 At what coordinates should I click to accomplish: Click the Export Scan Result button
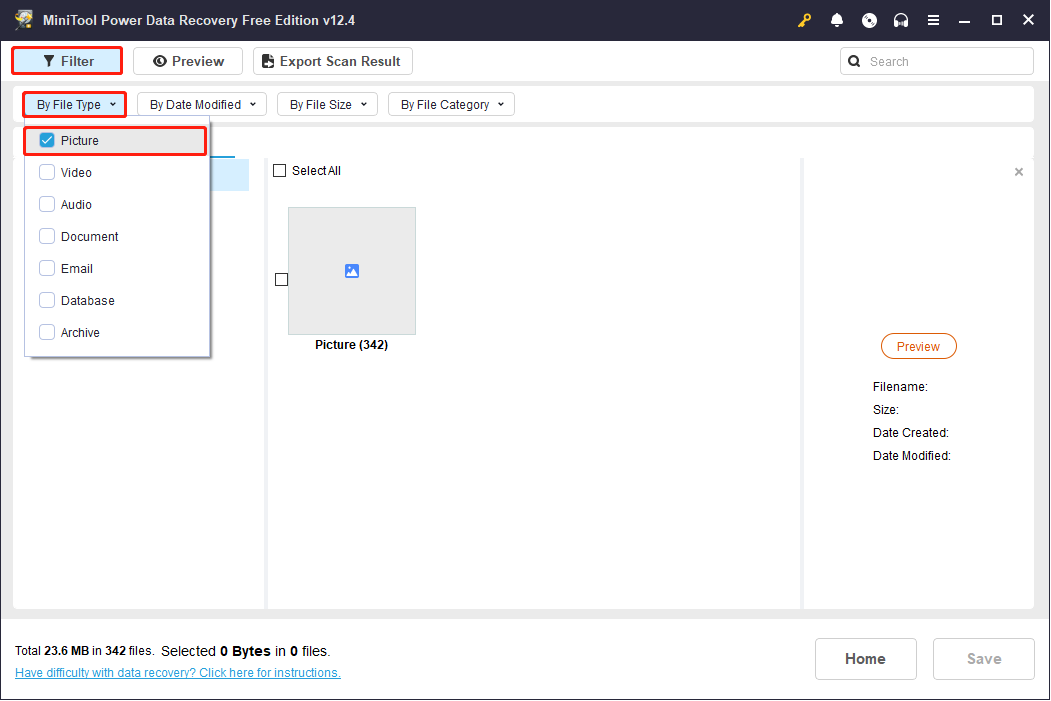coord(332,61)
